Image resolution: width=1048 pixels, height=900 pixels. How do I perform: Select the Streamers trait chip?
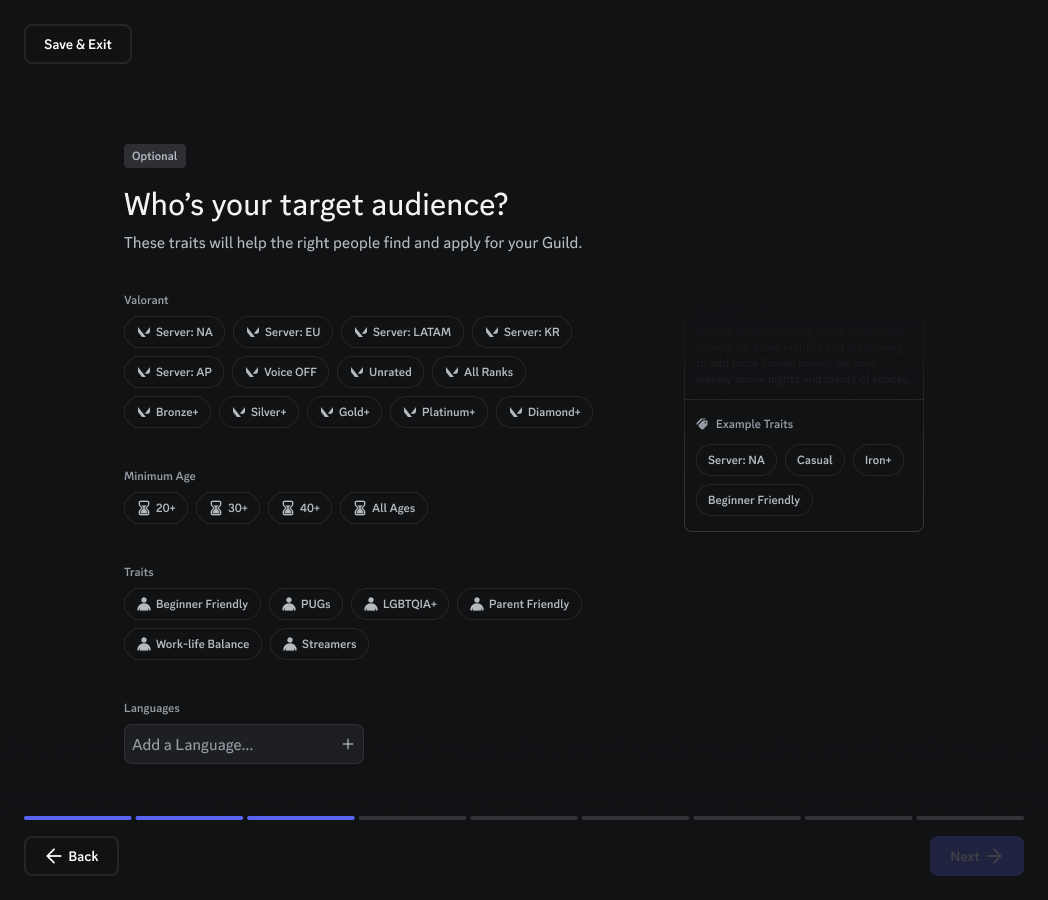tap(319, 644)
